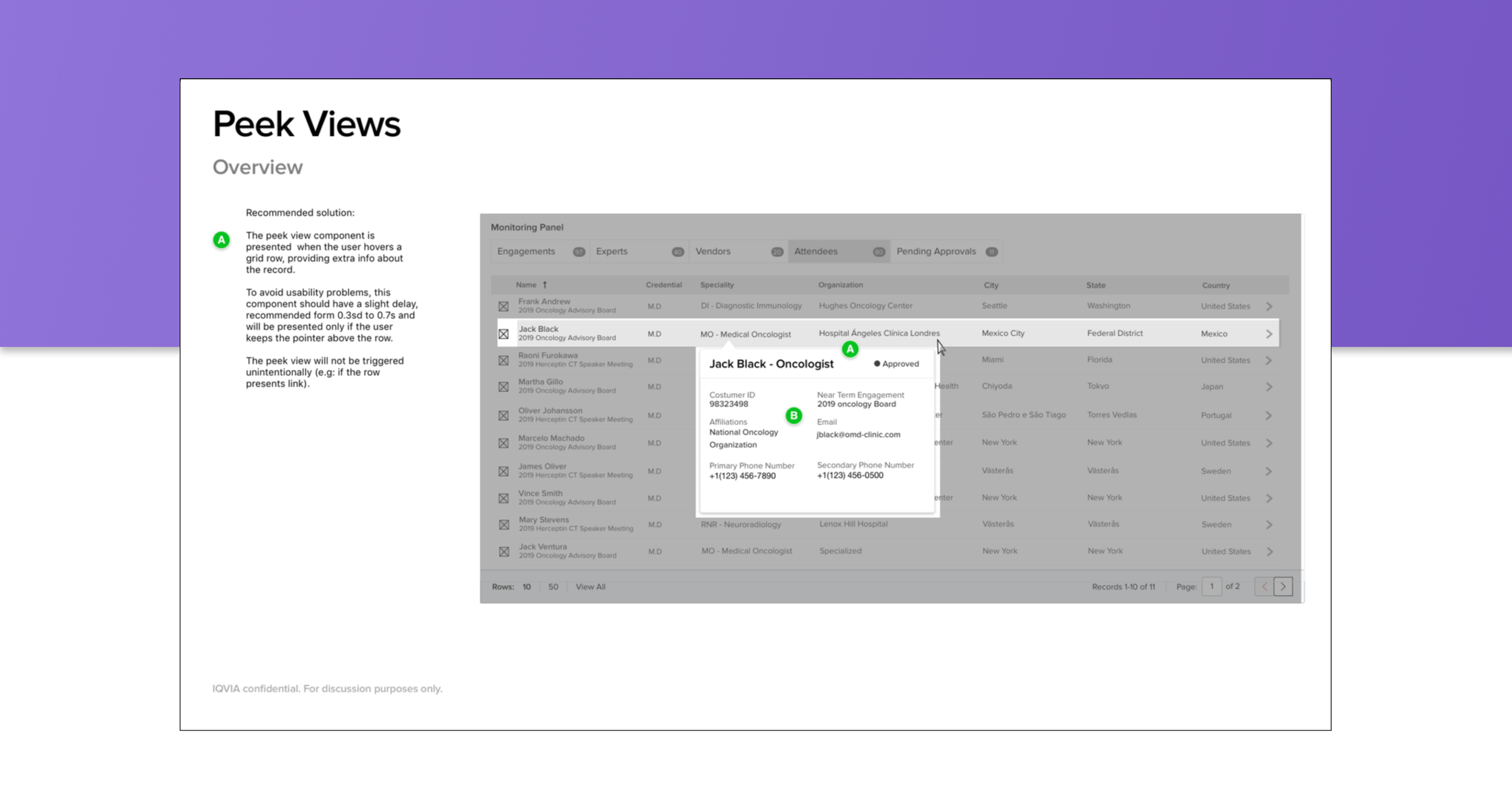Image resolution: width=1512 pixels, height=809 pixels.
Task: Switch to the Vendors tab
Action: point(713,251)
